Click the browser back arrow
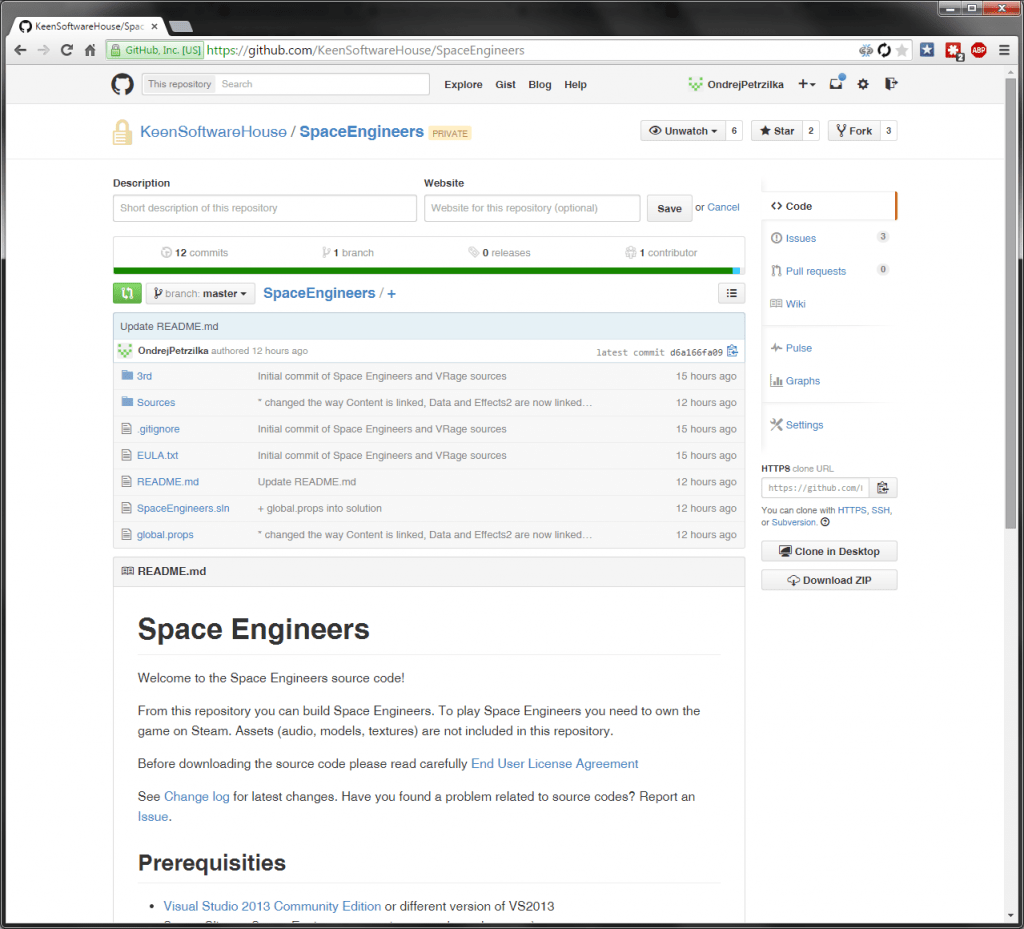This screenshot has width=1024, height=929. 20,50
